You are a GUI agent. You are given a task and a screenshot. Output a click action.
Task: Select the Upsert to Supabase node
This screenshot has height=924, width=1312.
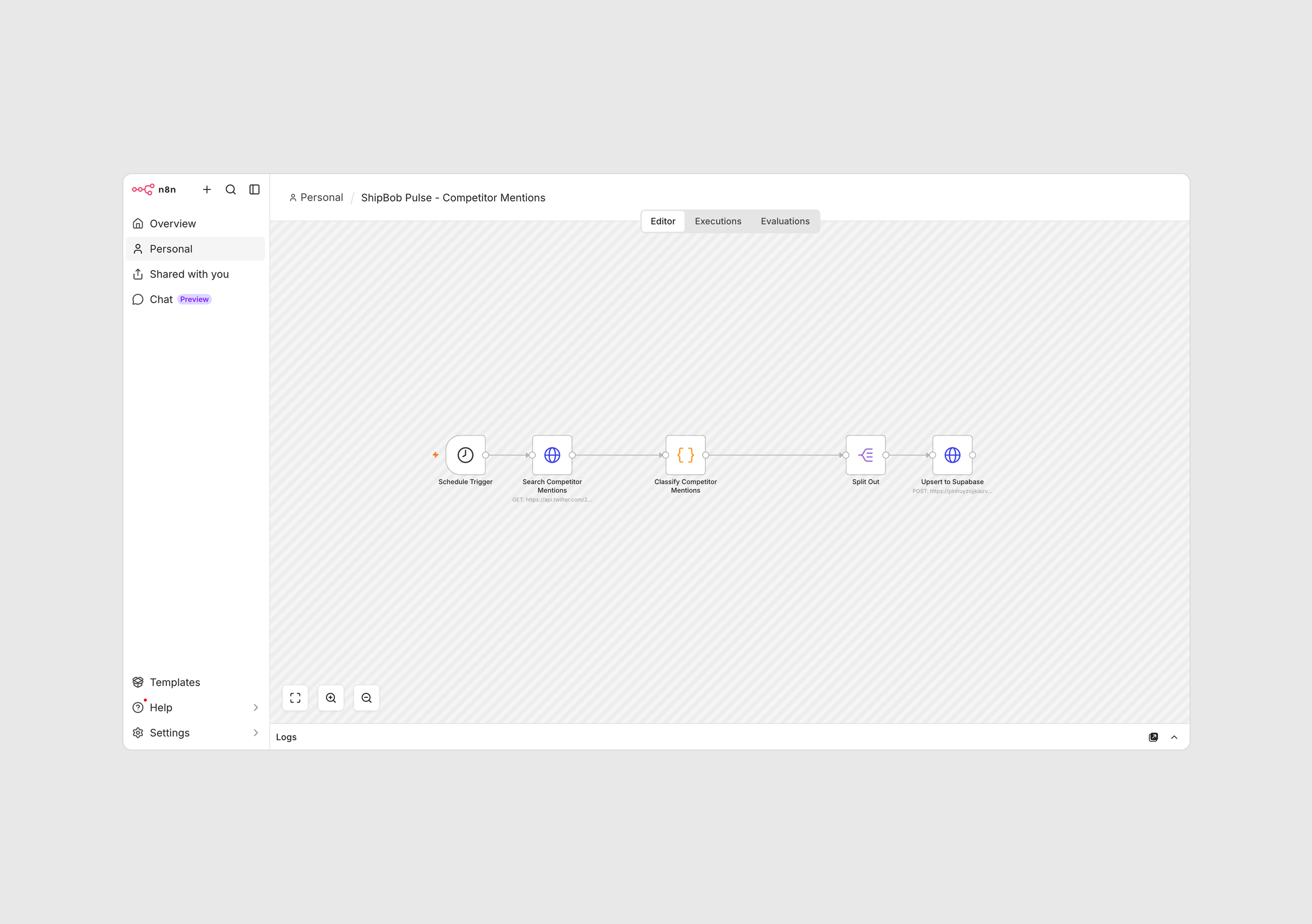[953, 455]
